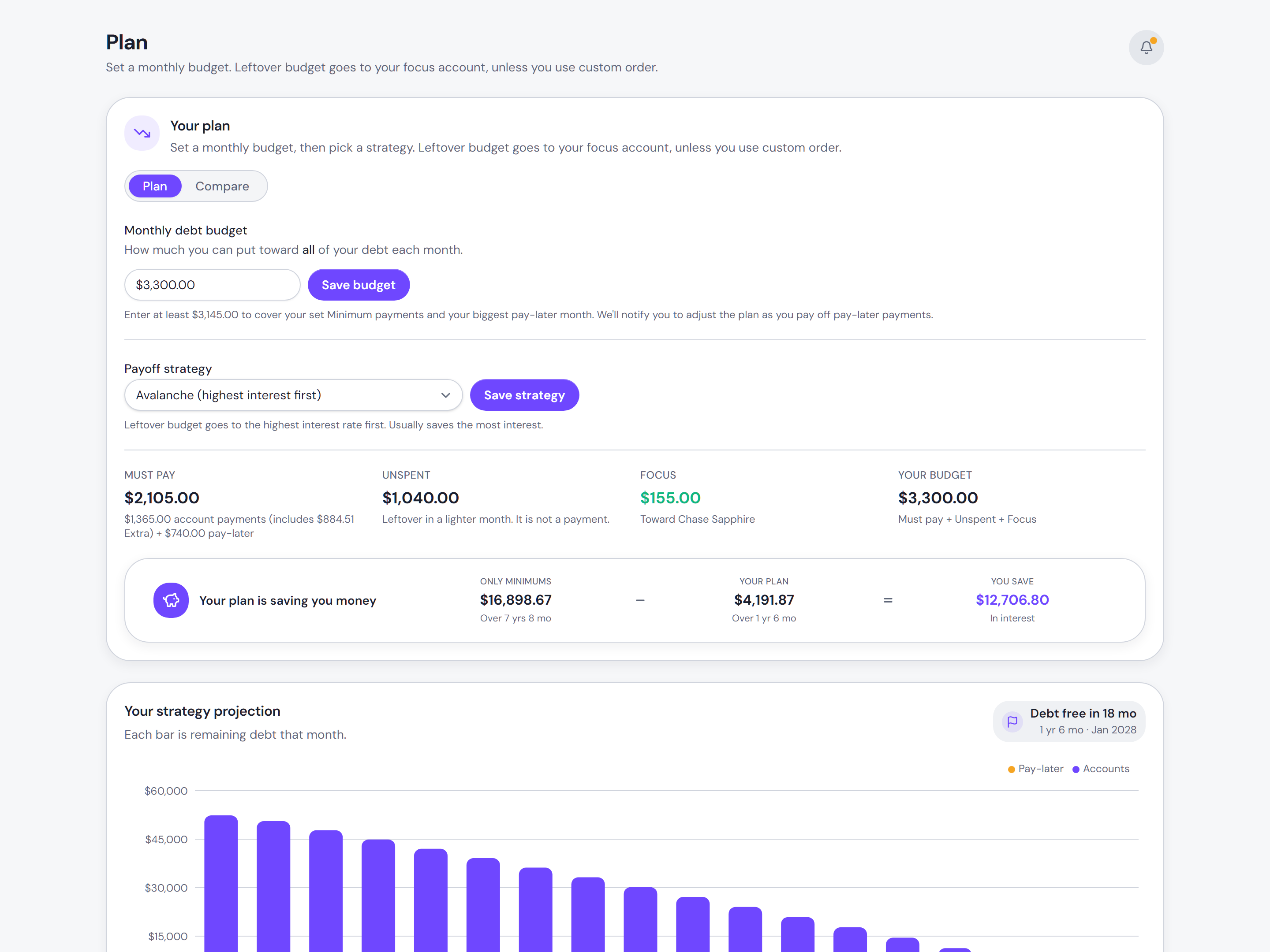Click the Plan page title
This screenshot has width=1270, height=952.
tap(127, 42)
